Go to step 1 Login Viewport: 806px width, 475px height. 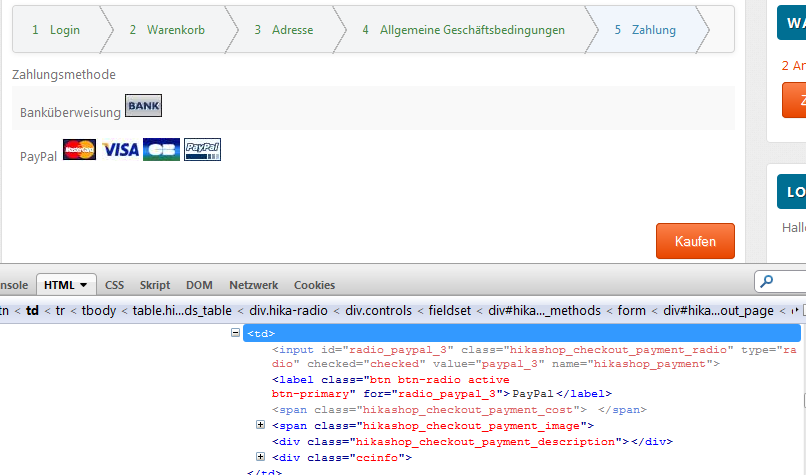pos(56,30)
